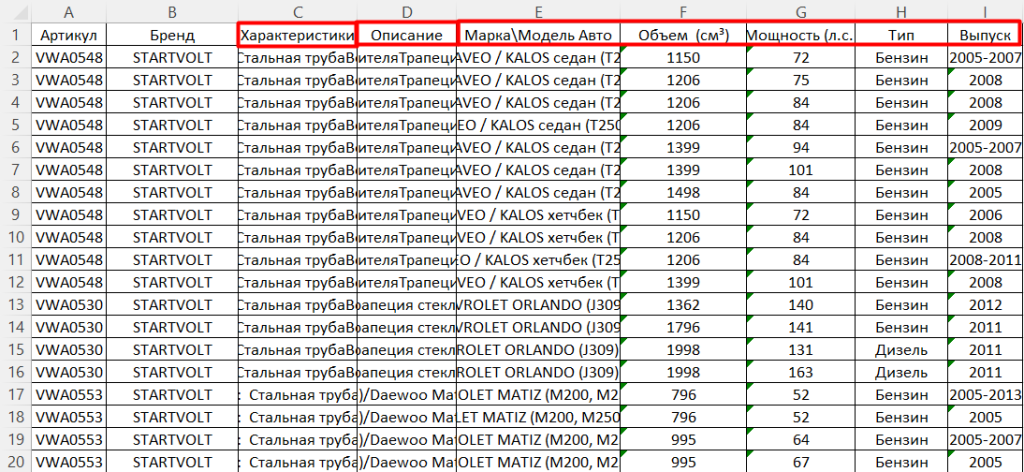This screenshot has width=1024, height=472.
Task: Select column A header
Action: point(69,11)
